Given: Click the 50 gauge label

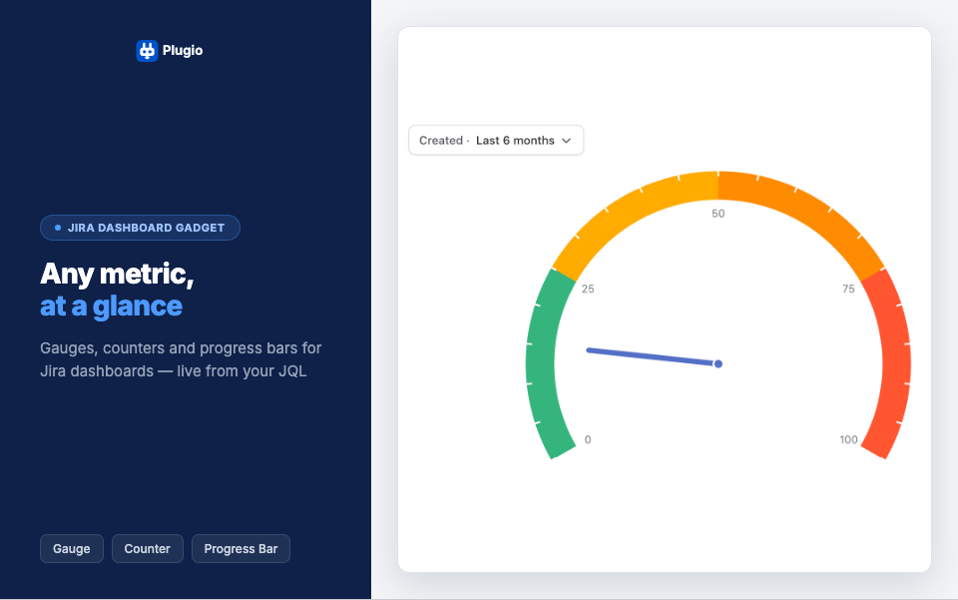Looking at the screenshot, I should 718,214.
